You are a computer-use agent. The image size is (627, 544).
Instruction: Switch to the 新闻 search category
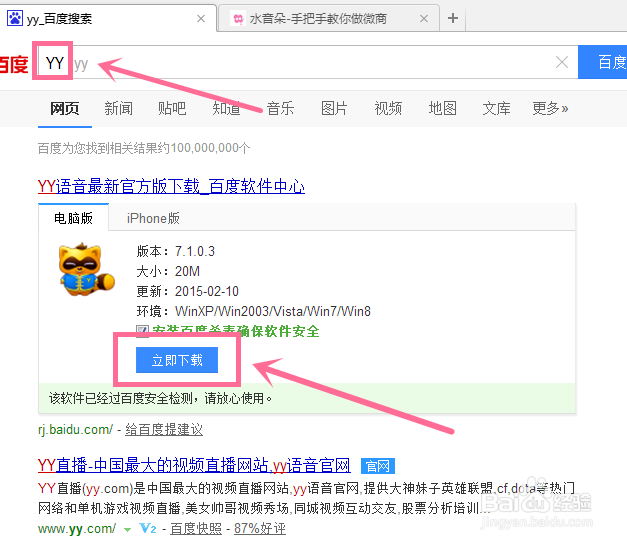pos(118,108)
